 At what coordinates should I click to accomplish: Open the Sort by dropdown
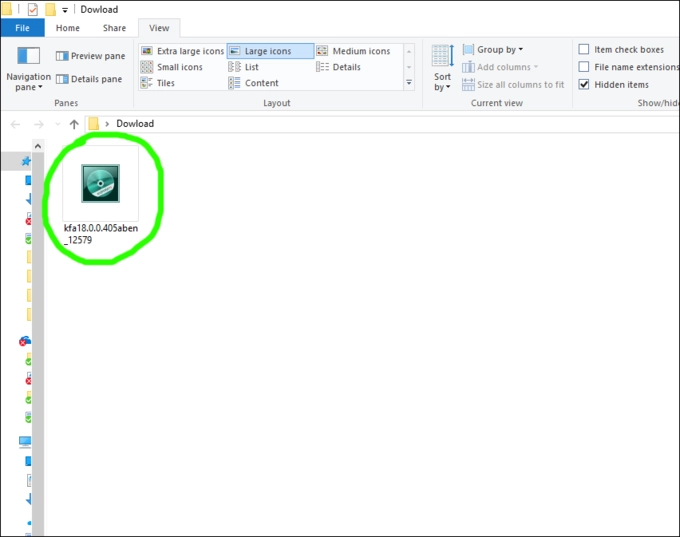pyautogui.click(x=442, y=68)
